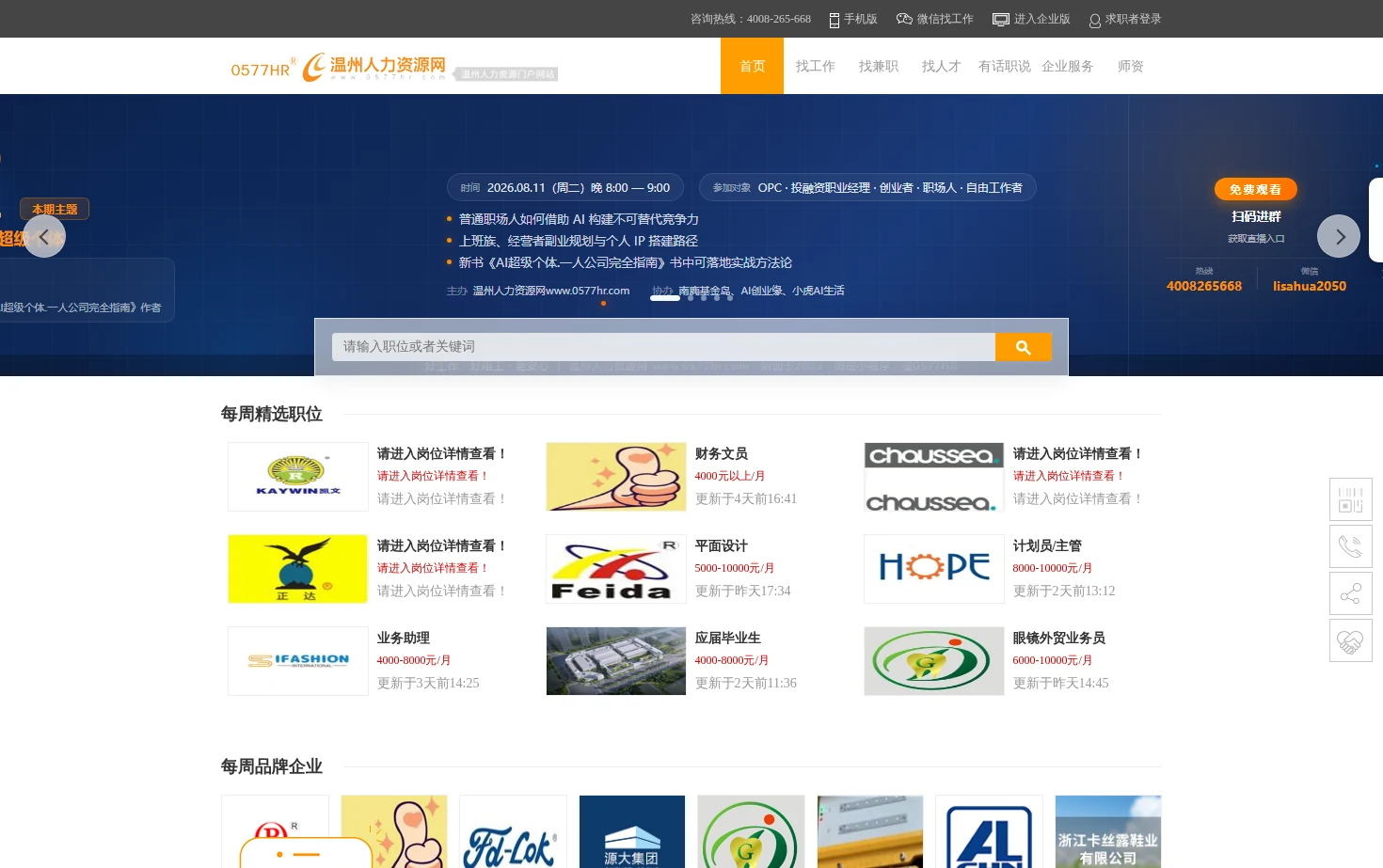Image resolution: width=1383 pixels, height=868 pixels.
Task: Open the 找人才 navigation tab
Action: click(941, 66)
